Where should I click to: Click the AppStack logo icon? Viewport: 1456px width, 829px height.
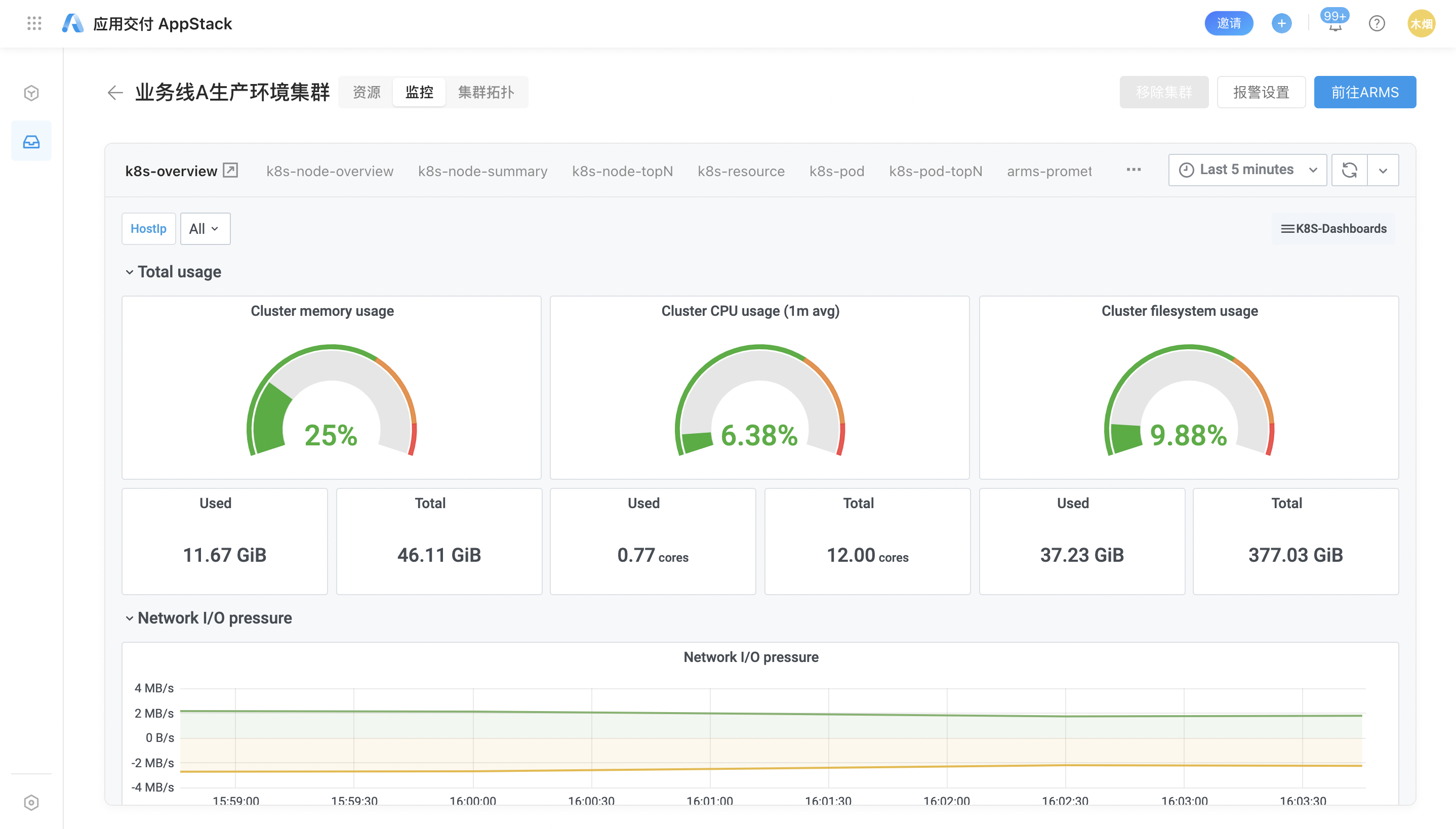point(73,23)
